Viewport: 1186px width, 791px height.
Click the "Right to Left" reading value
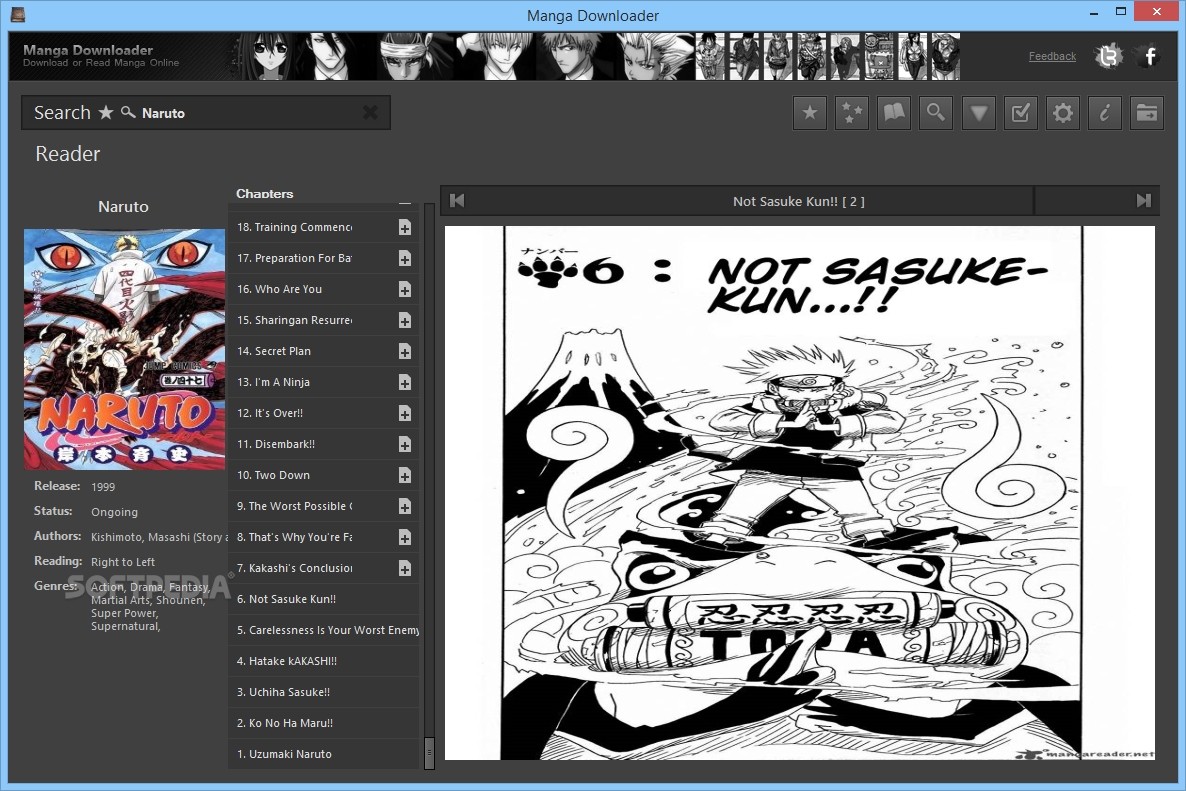click(123, 562)
